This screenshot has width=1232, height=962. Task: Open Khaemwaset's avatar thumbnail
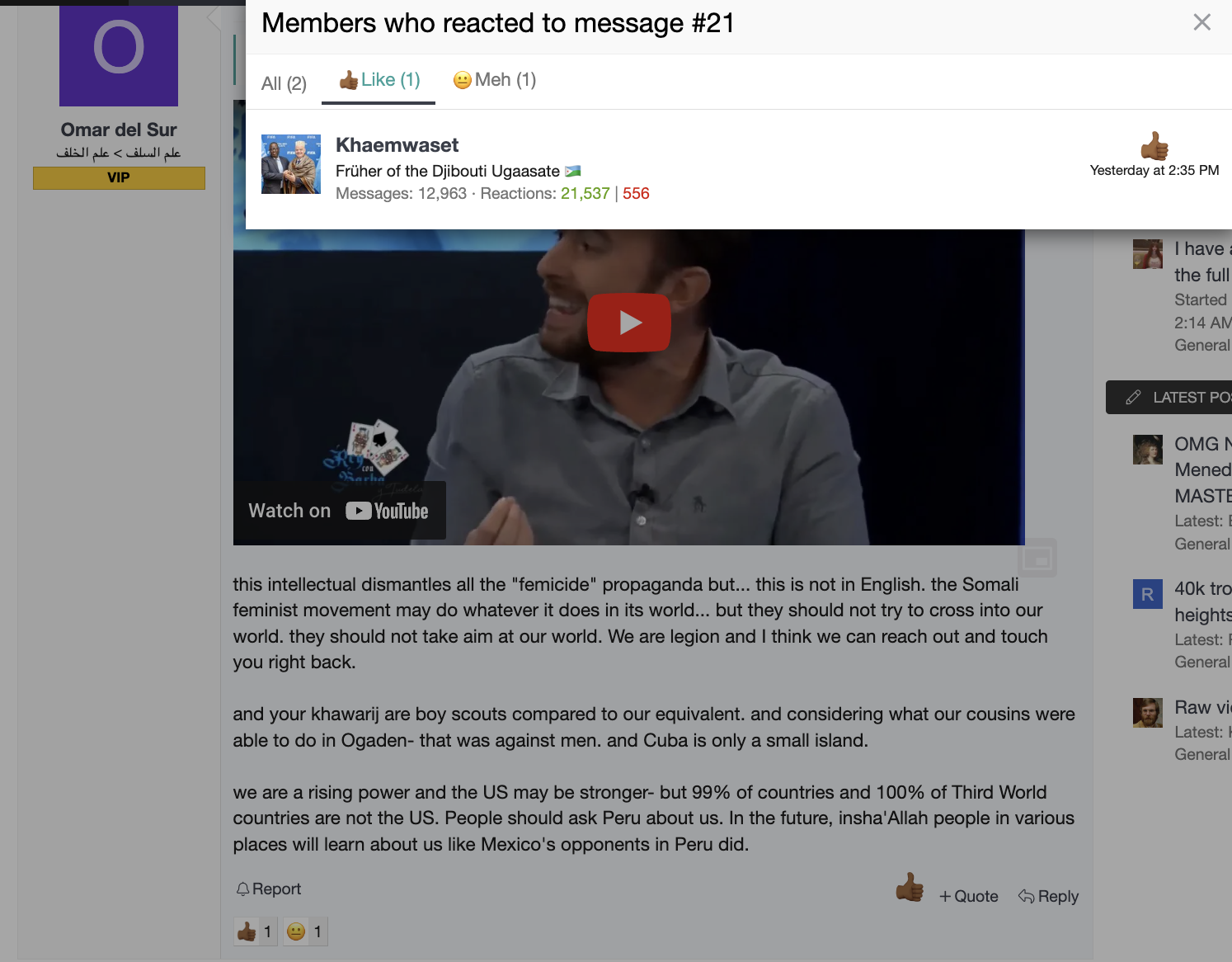pyautogui.click(x=291, y=164)
